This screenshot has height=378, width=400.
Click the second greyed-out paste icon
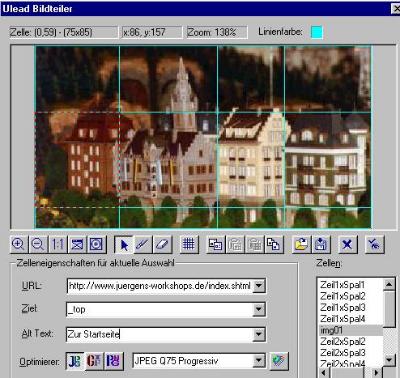255,245
